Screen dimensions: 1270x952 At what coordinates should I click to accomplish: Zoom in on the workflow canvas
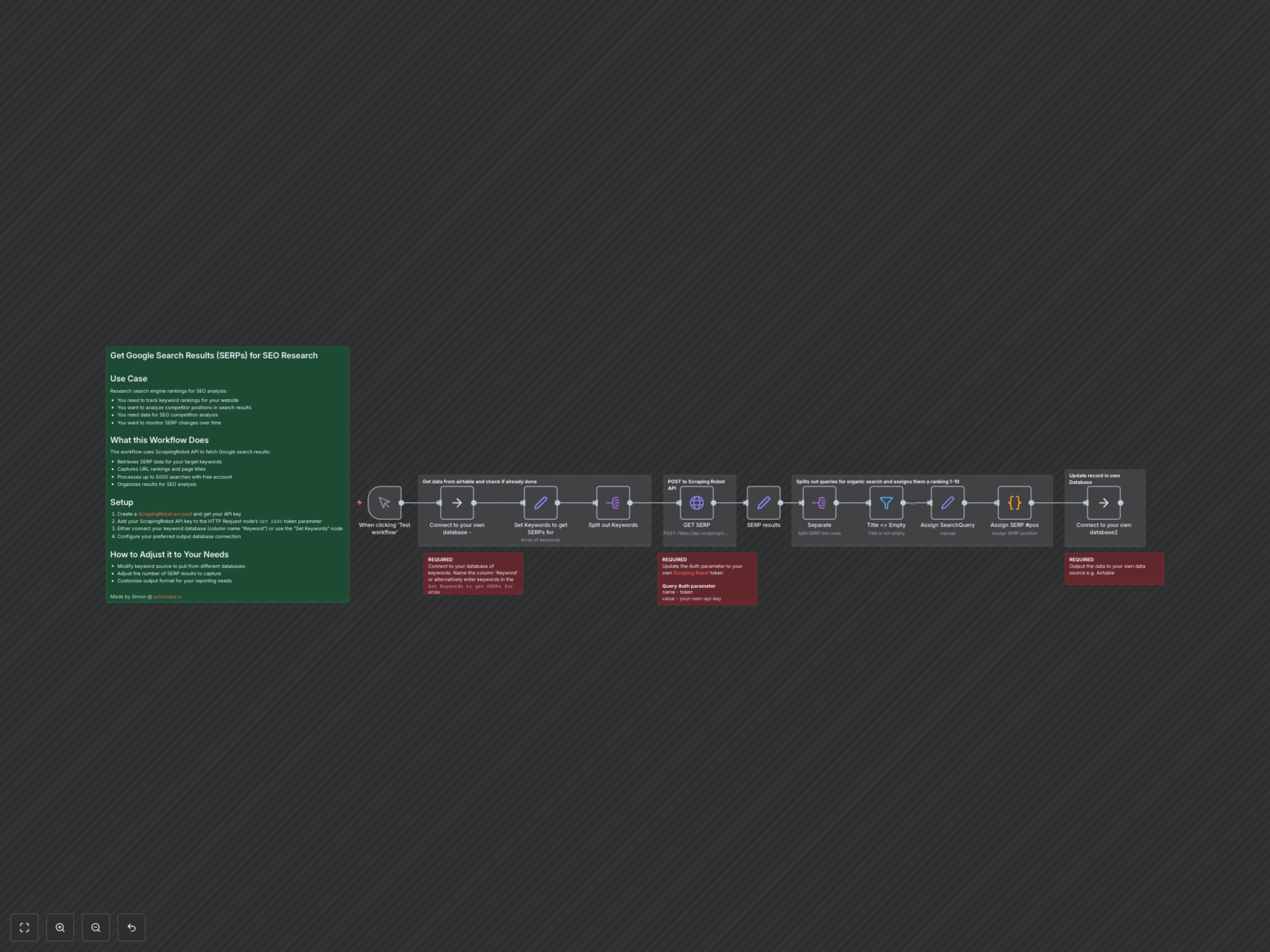point(60,927)
